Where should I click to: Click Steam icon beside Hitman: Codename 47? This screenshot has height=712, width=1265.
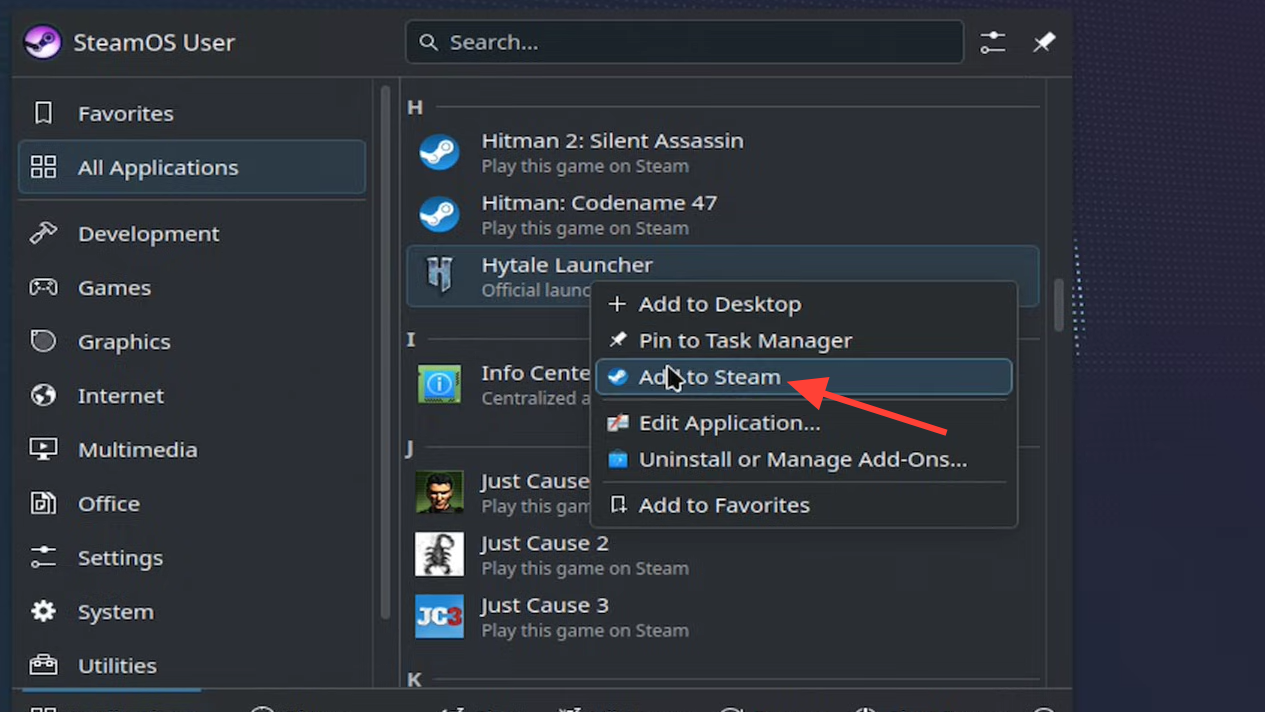tap(439, 214)
